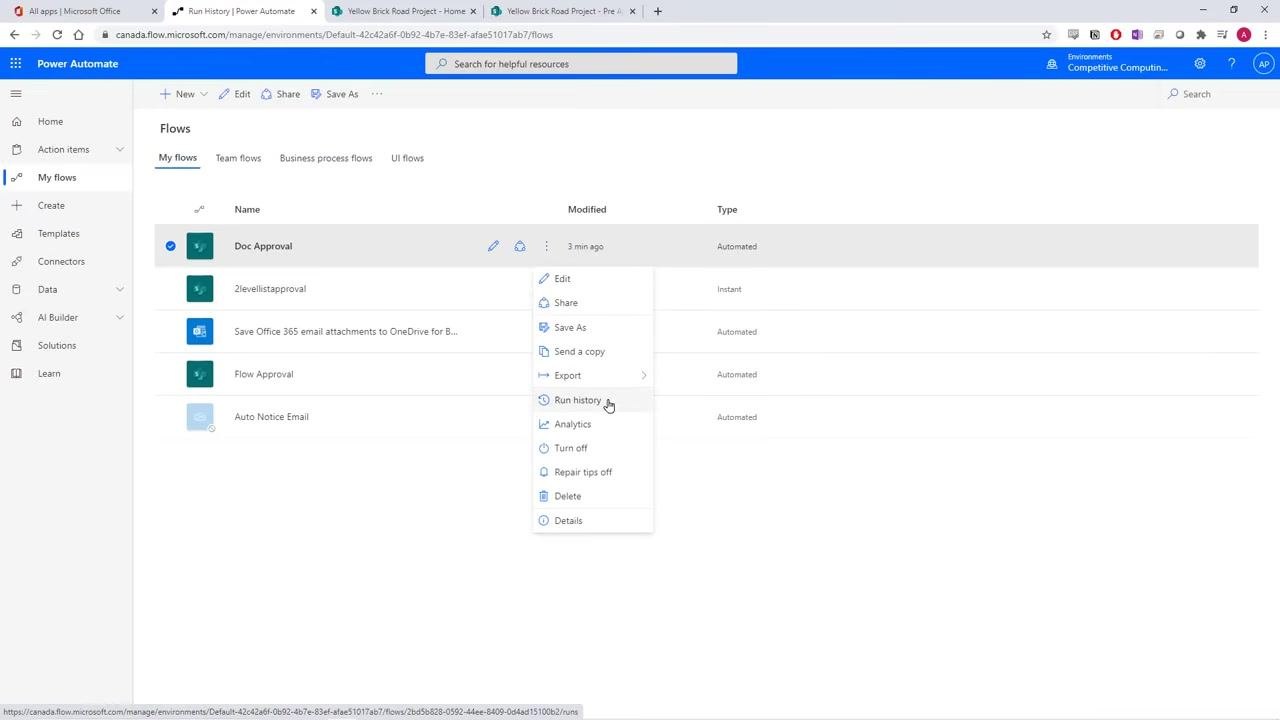Screen dimensions: 1280x720
Task: Choose Share in the context menu
Action: (x=593, y=303)
